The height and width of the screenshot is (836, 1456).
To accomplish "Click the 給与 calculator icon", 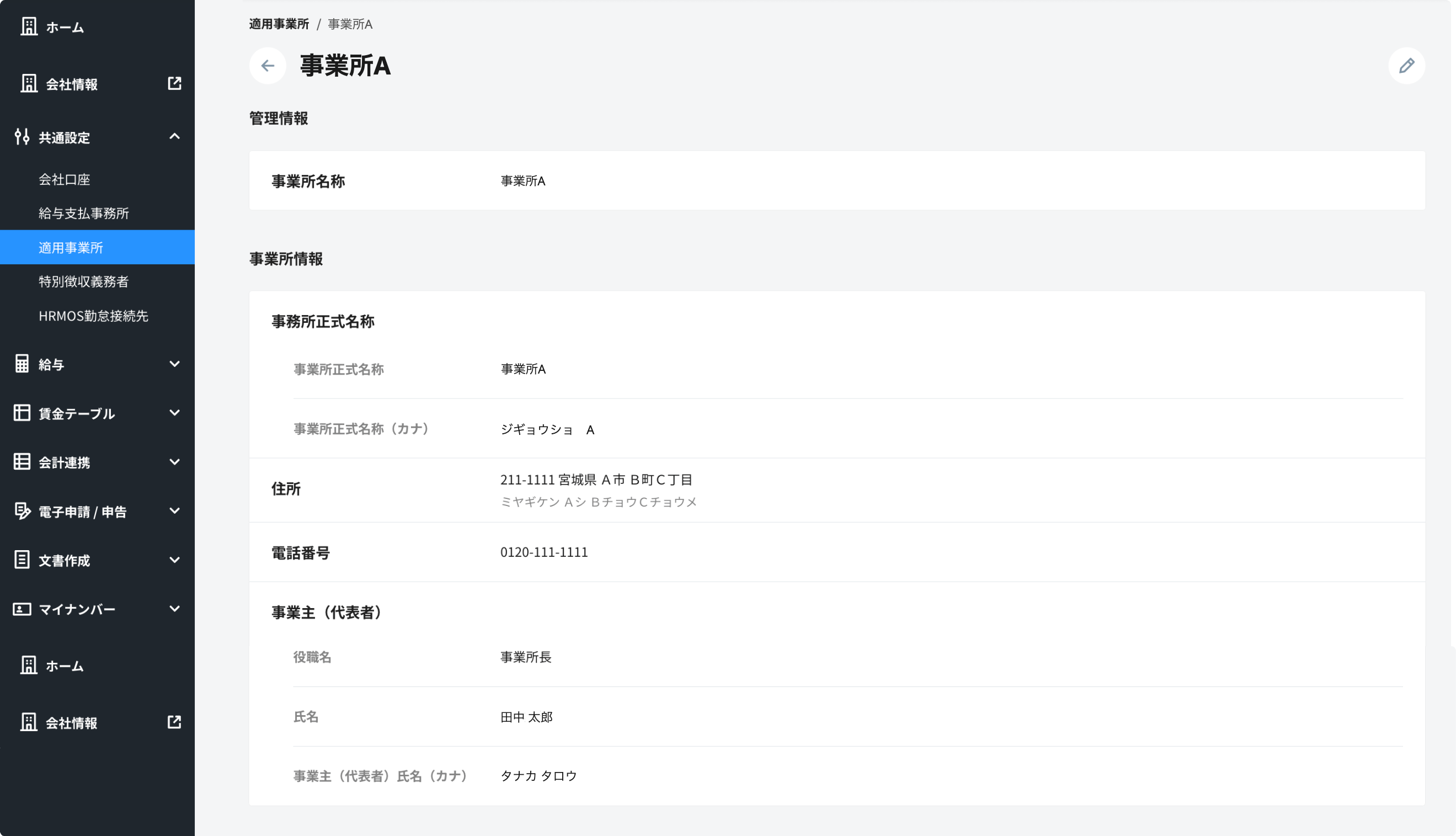I will (x=22, y=364).
